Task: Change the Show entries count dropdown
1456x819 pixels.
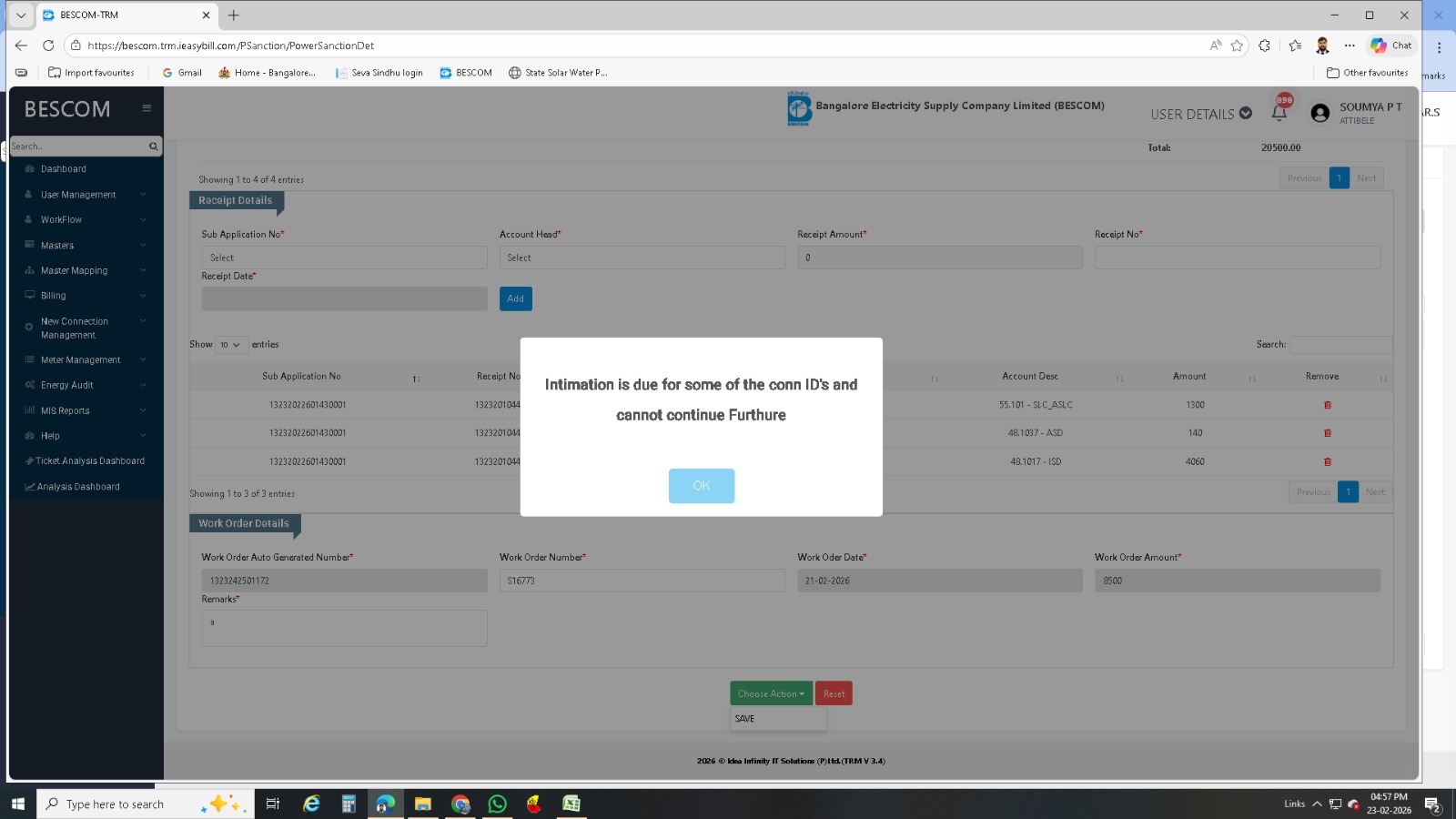Action: pyautogui.click(x=231, y=345)
